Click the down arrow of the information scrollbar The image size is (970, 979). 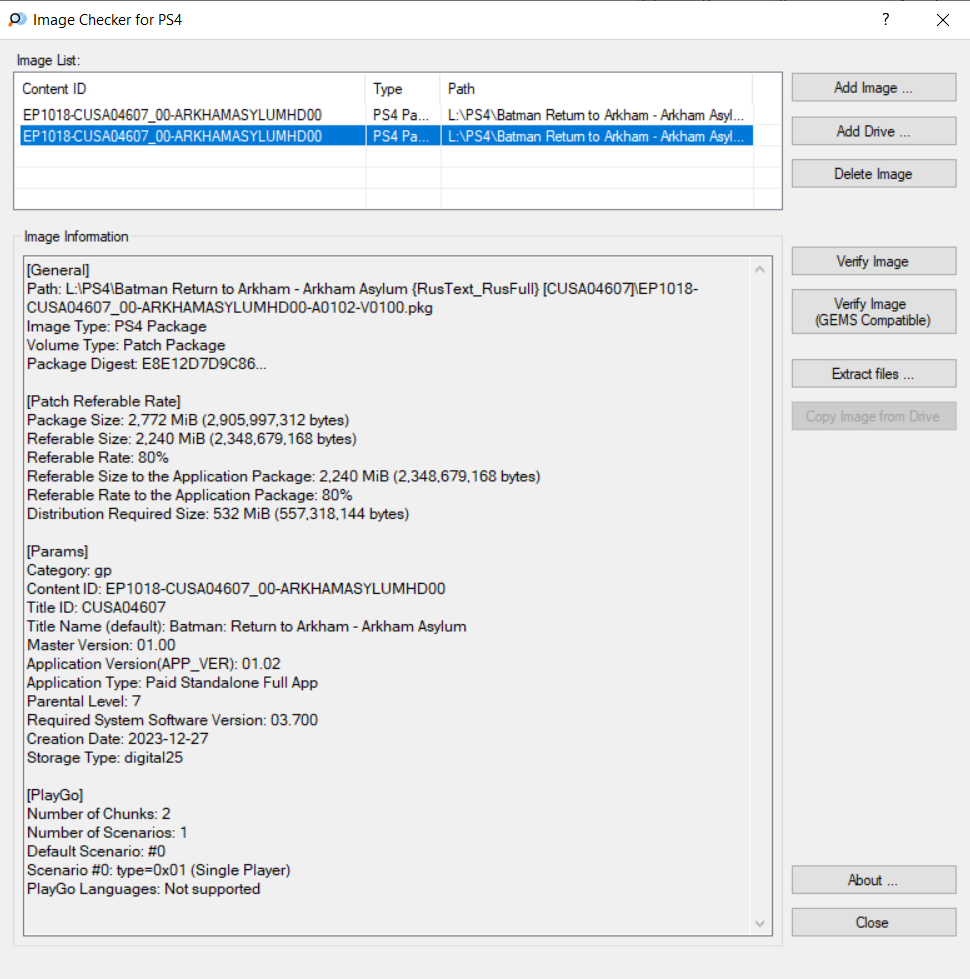[760, 923]
